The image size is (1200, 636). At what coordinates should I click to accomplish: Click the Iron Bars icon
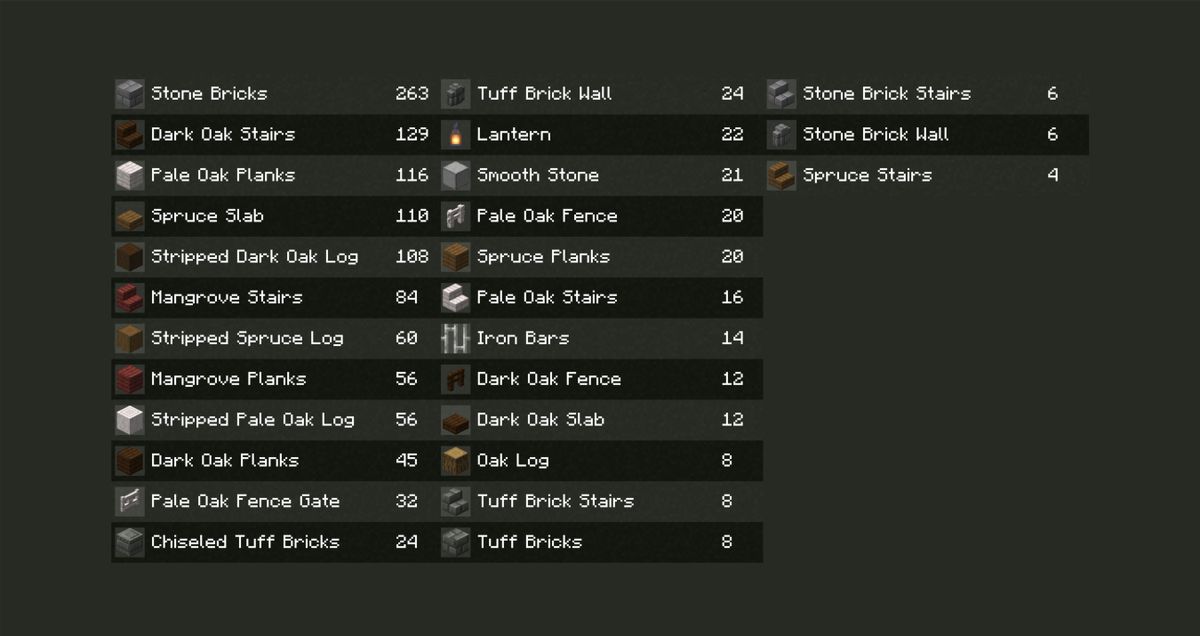coord(455,339)
